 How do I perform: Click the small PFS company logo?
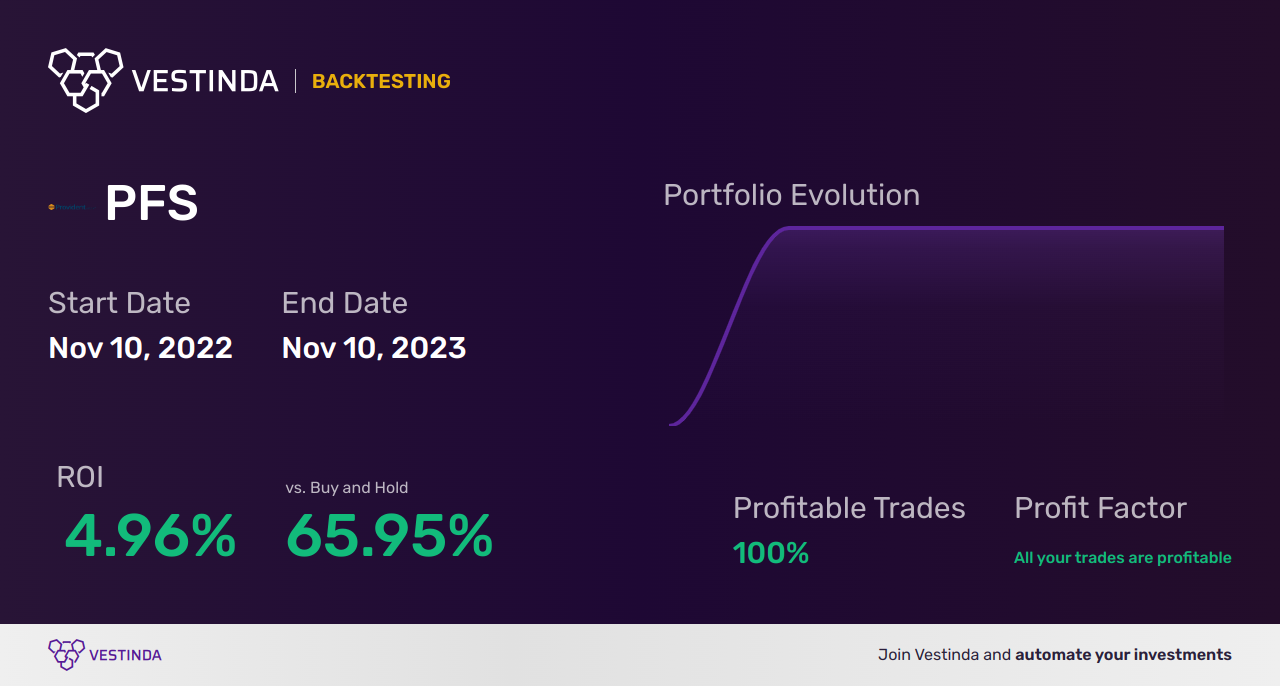68,207
